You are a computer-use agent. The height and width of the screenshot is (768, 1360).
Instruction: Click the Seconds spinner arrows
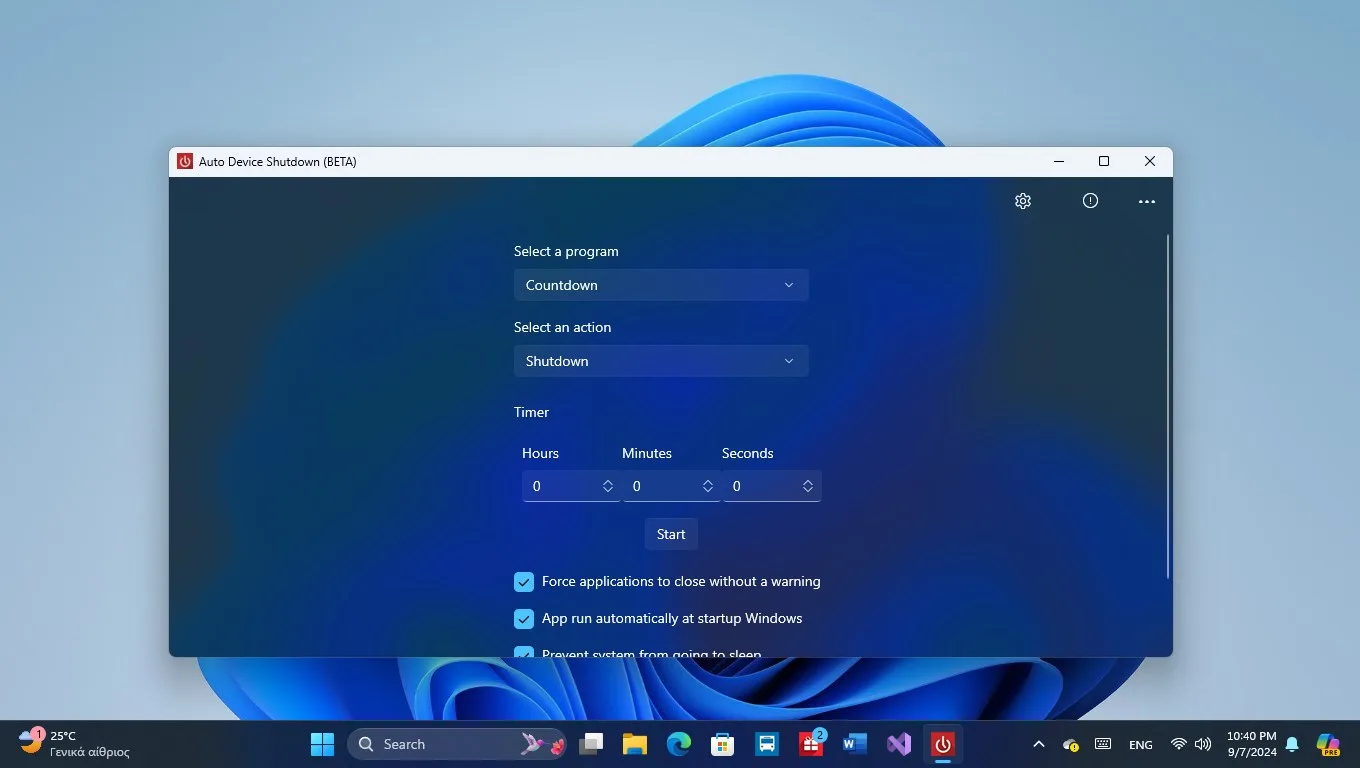coord(807,486)
